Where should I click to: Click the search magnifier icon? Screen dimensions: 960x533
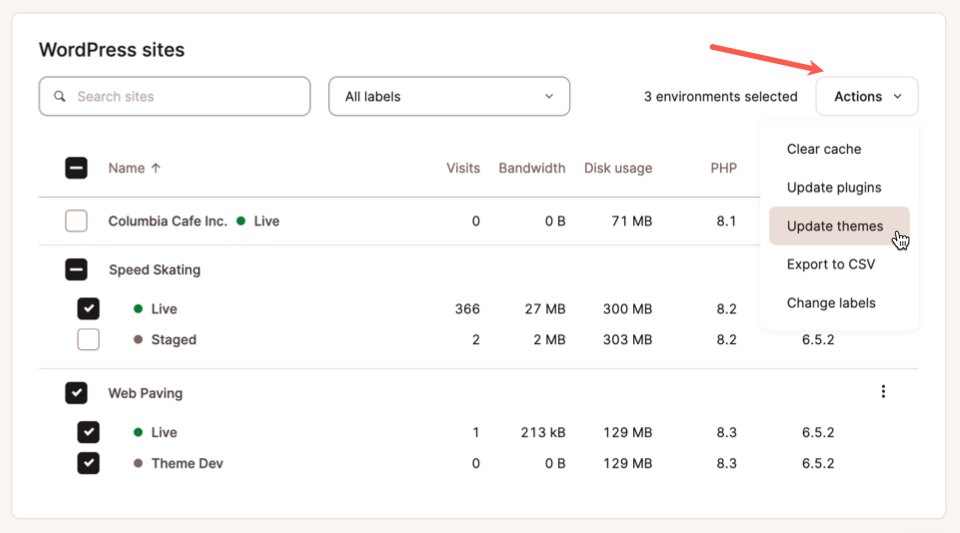click(x=59, y=97)
